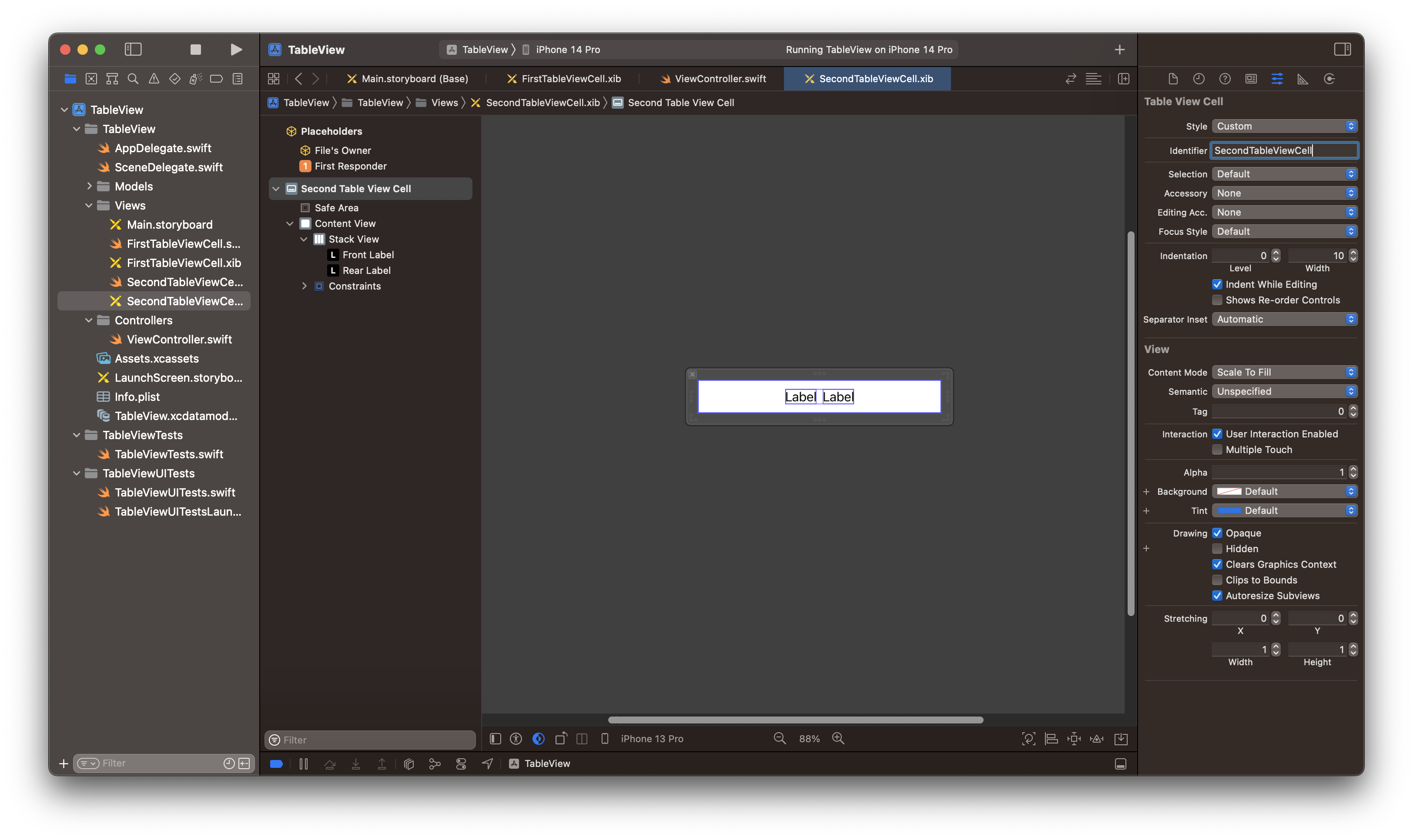
Task: Select Front Label in outline
Action: 368,255
